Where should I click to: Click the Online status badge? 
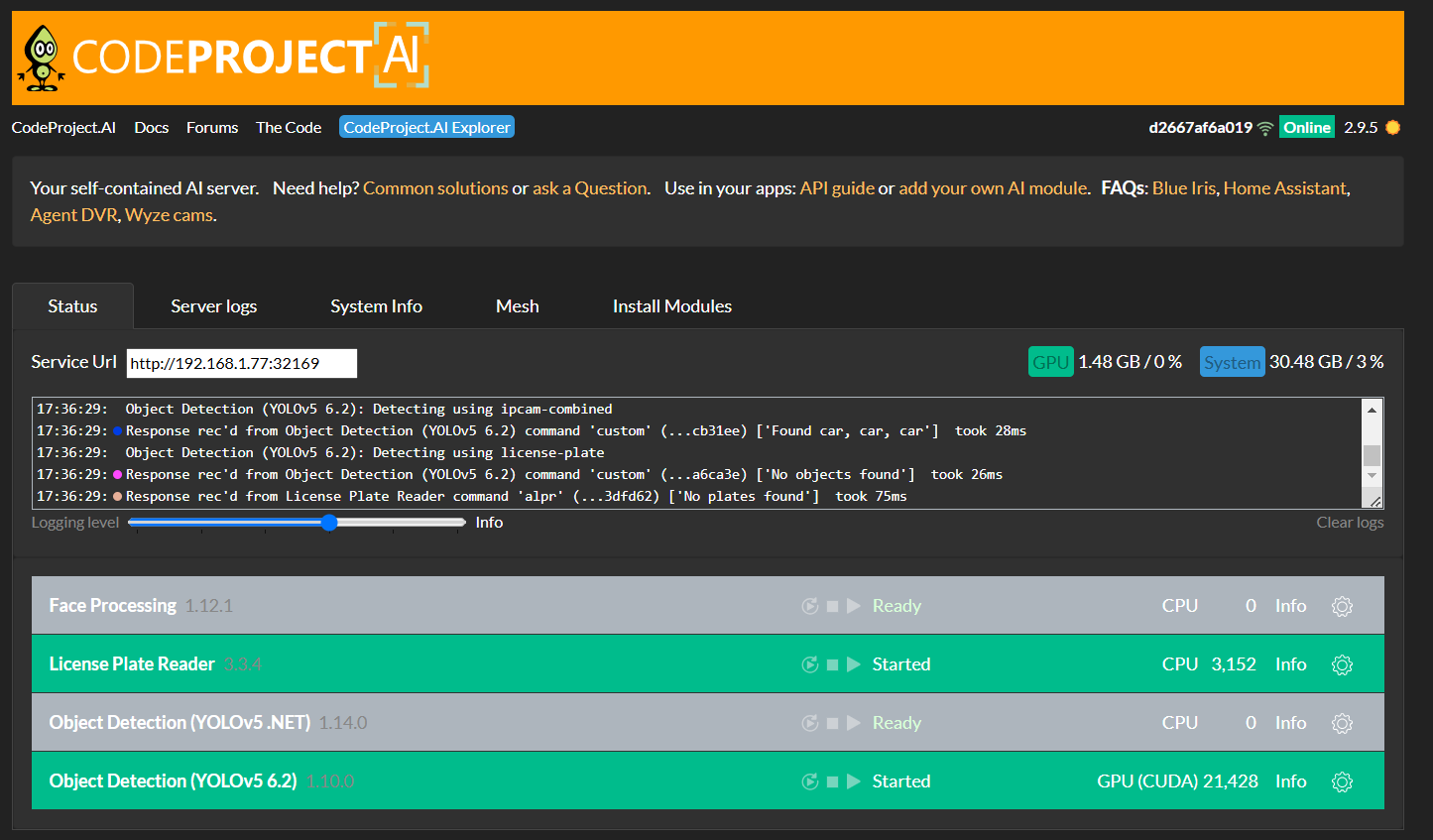point(1307,127)
